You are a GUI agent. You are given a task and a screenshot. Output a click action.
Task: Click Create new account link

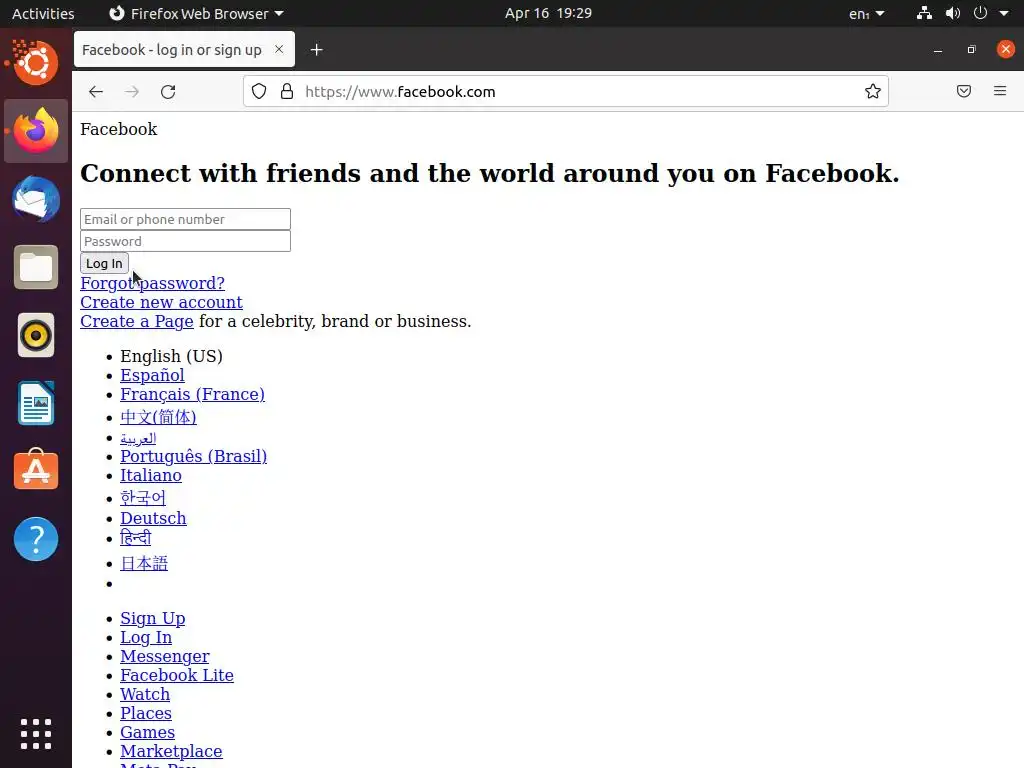coord(161,302)
